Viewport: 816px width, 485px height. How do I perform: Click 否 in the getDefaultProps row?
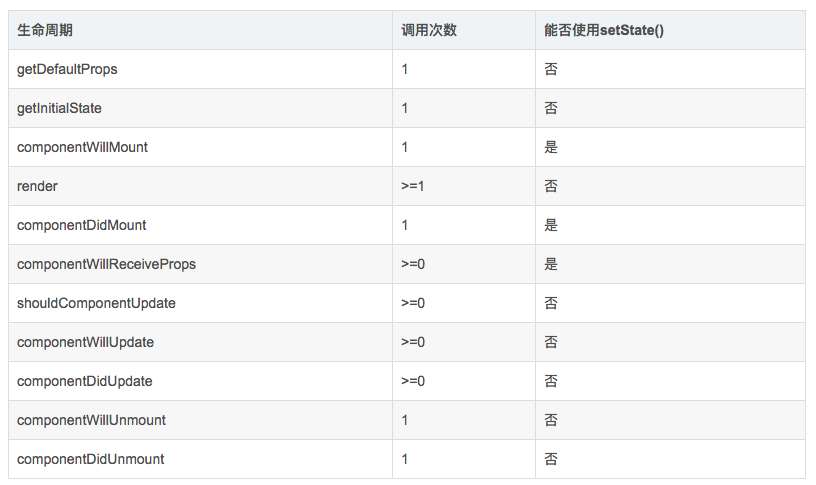(x=551, y=69)
